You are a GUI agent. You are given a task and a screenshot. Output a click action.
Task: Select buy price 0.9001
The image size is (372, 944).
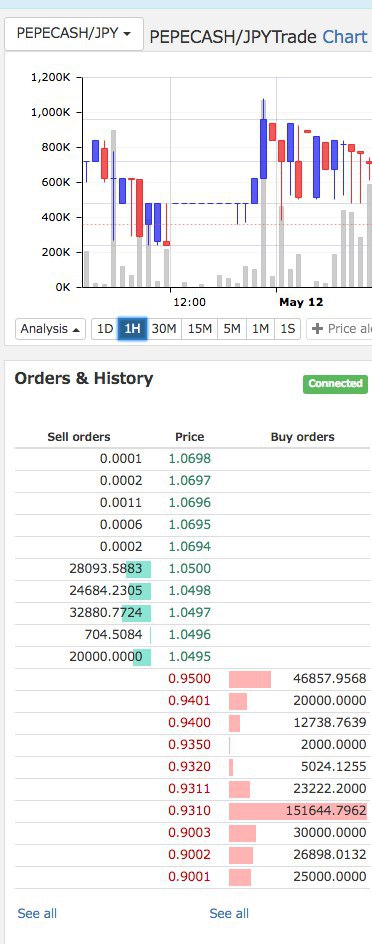pos(190,876)
